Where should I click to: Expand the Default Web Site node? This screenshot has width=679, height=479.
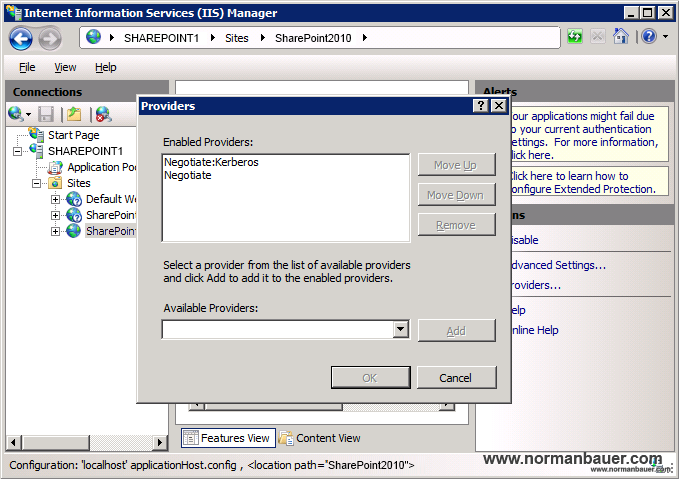pyautogui.click(x=55, y=199)
